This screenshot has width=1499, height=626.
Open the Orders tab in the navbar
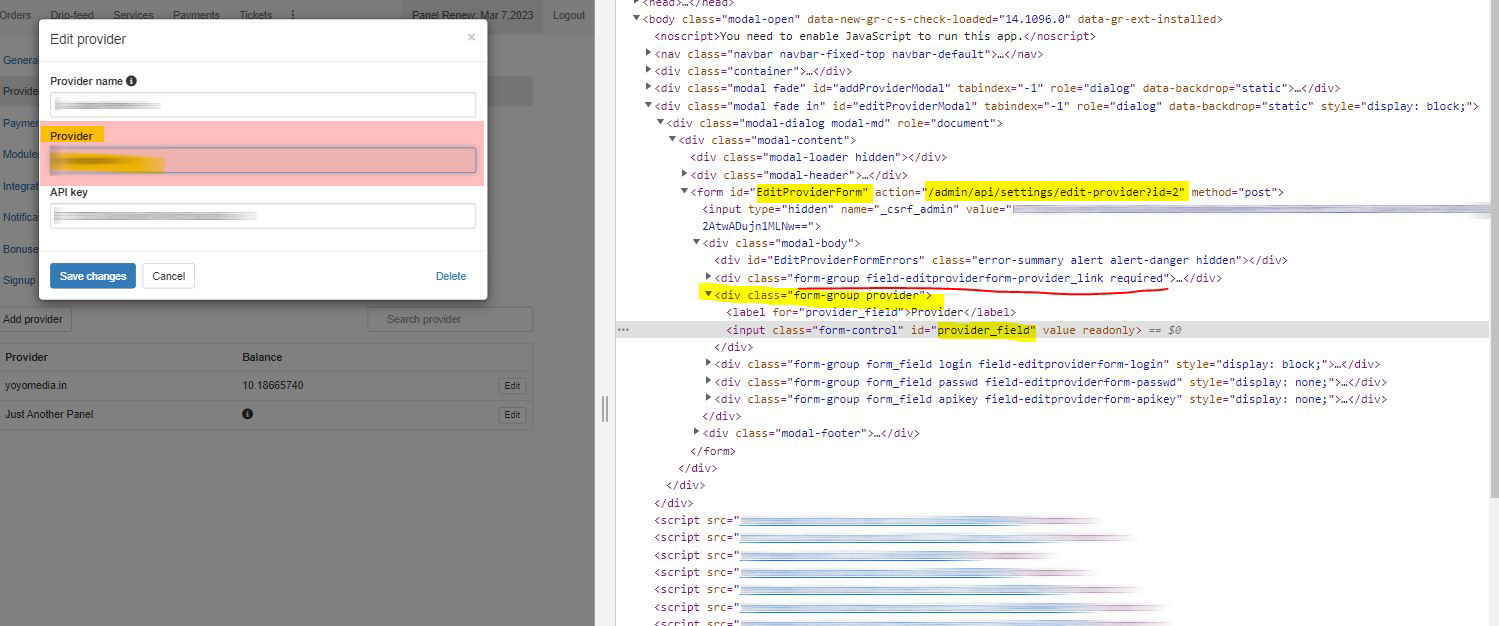pos(15,15)
